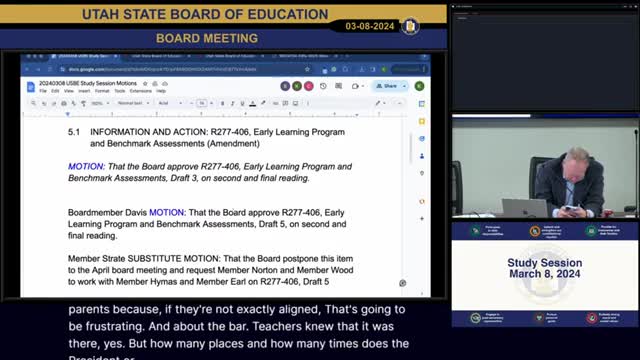Open the File menu

(x=43, y=91)
